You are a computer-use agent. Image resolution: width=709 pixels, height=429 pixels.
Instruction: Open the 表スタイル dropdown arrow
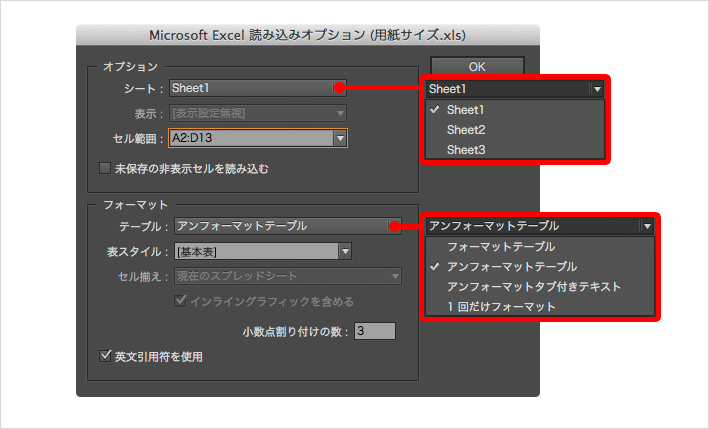tap(345, 251)
